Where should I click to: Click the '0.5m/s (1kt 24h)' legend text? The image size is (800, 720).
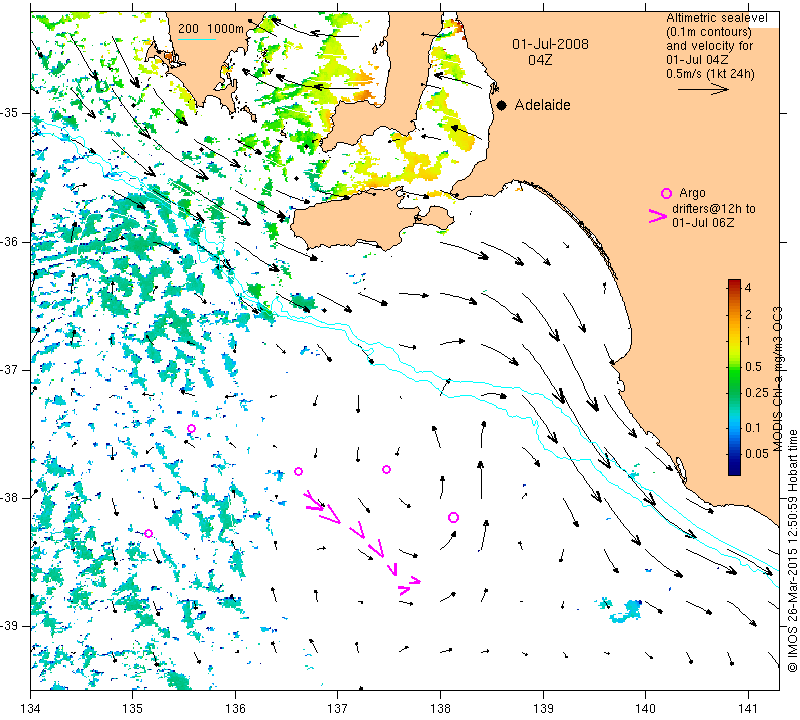(710, 73)
